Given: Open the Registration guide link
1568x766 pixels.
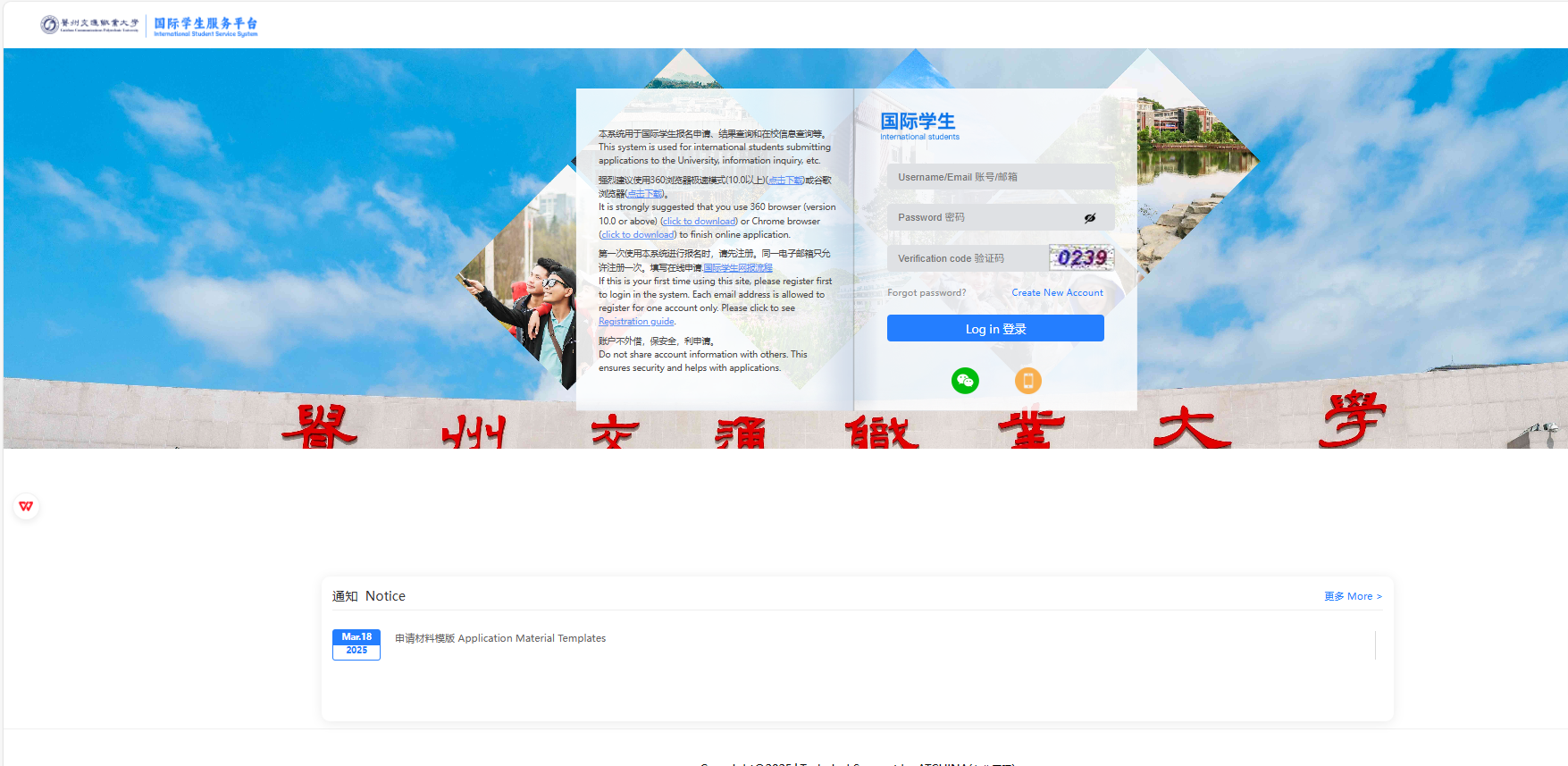Looking at the screenshot, I should [636, 322].
